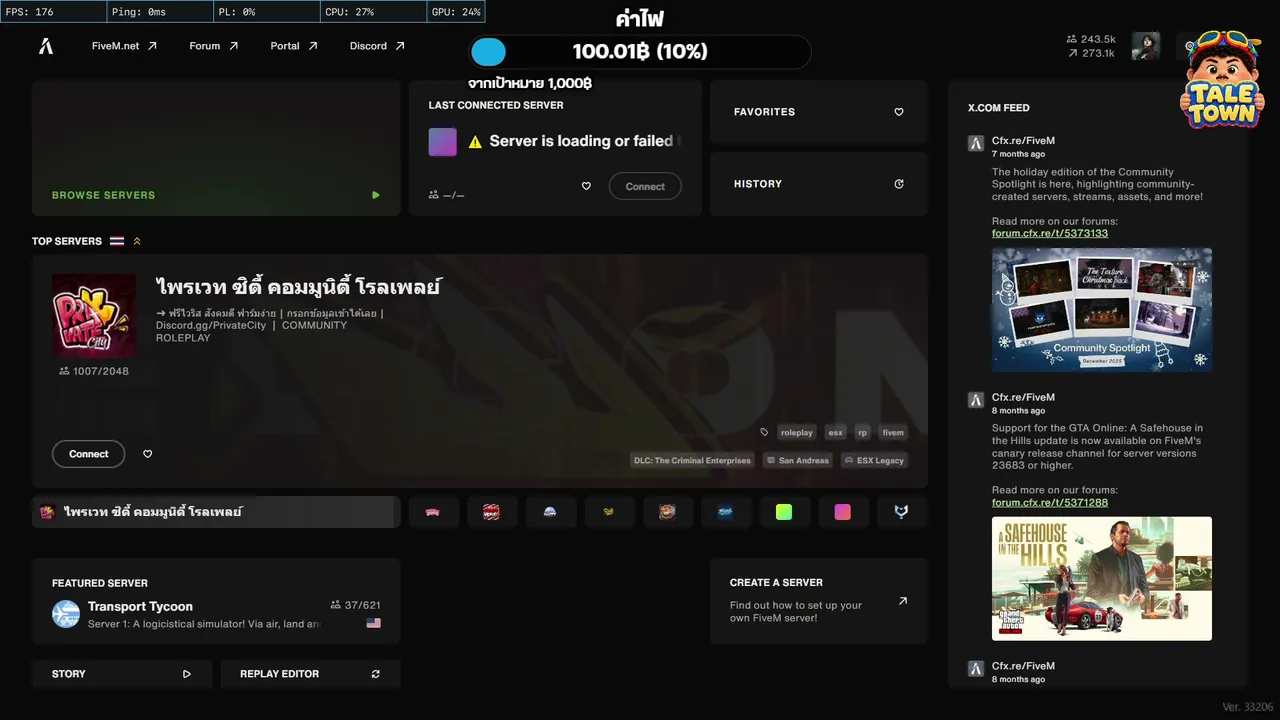
Task: Open Create a Server guide
Action: point(819,601)
